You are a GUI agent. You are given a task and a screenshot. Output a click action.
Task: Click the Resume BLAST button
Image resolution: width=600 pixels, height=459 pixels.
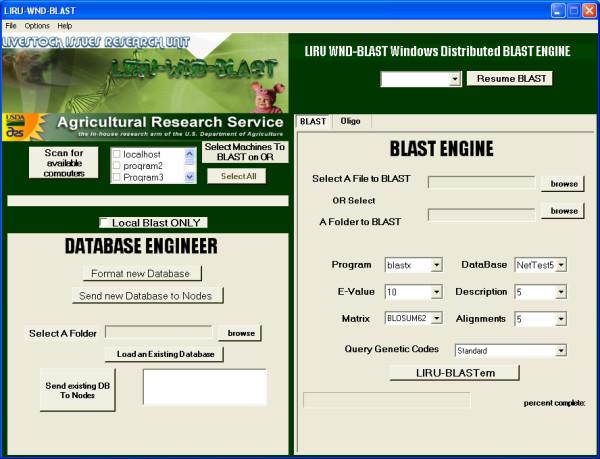(x=510, y=78)
